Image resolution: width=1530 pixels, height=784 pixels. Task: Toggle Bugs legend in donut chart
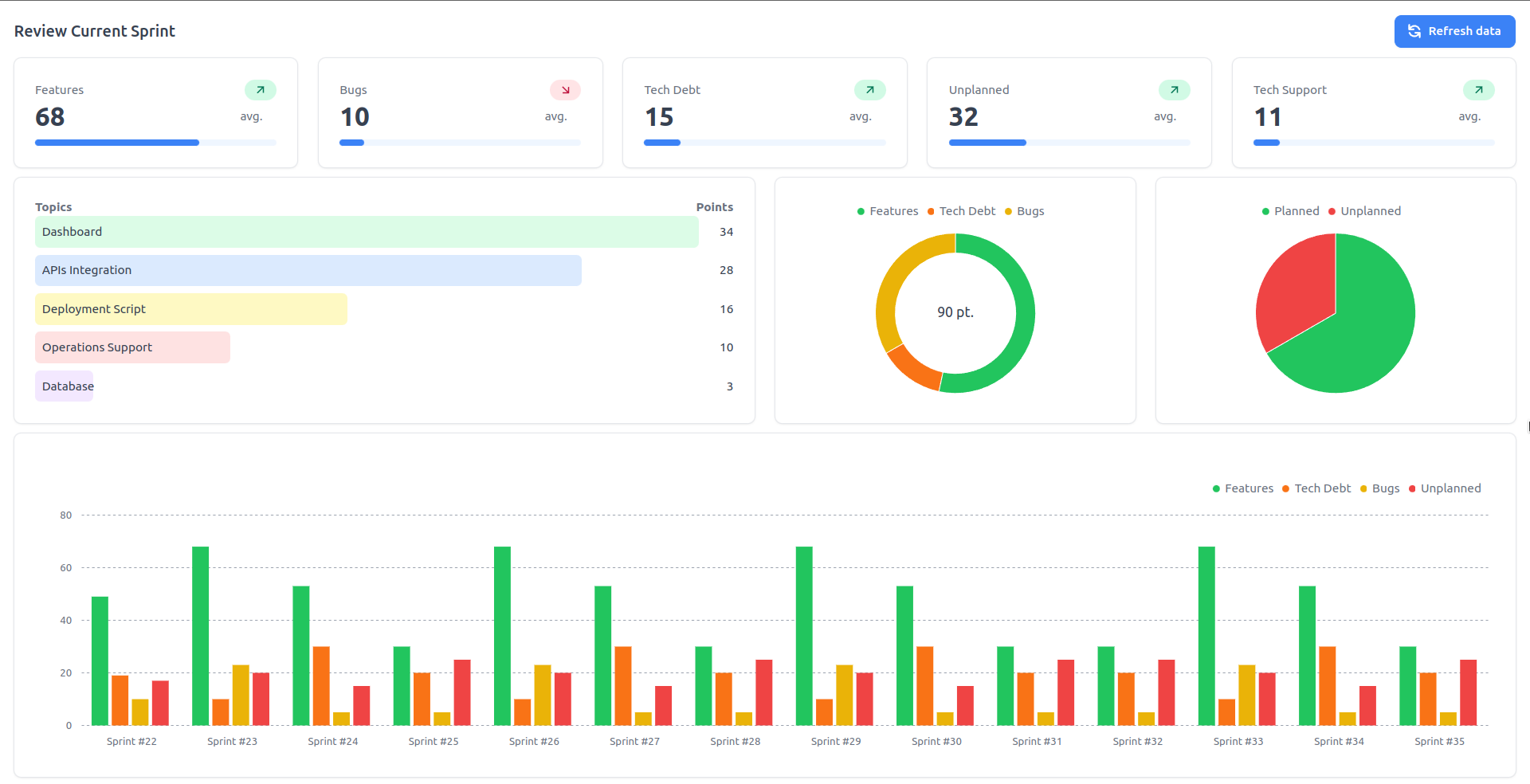tap(1024, 211)
